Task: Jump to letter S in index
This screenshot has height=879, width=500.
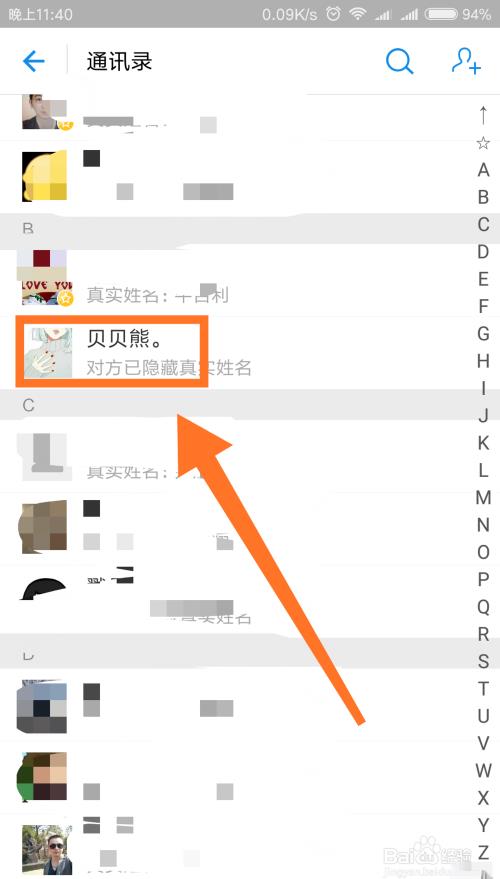Action: click(483, 661)
